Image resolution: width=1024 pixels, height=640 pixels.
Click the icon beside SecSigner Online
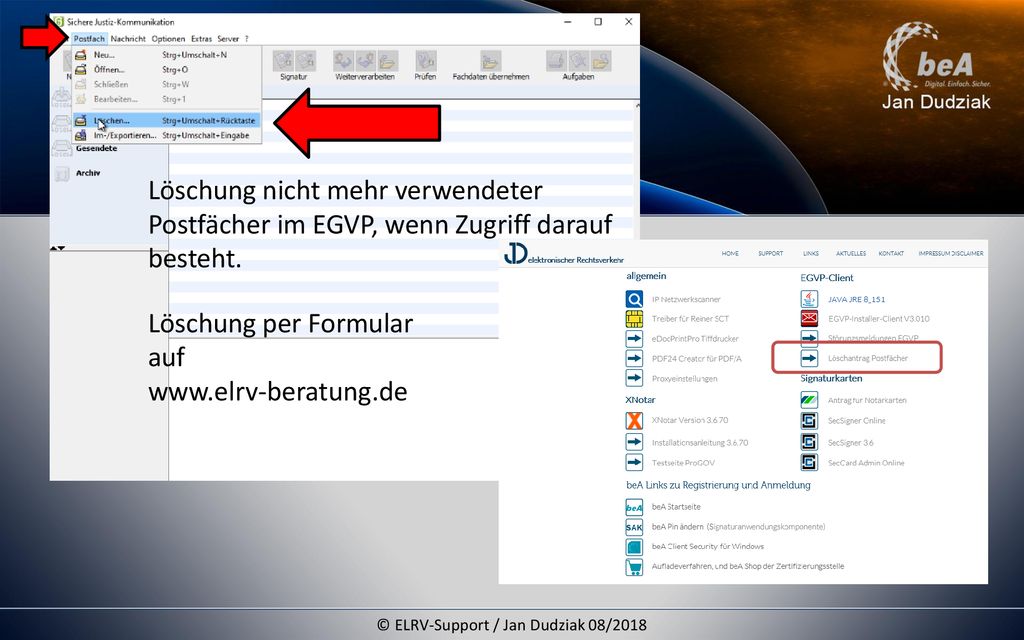tap(809, 421)
